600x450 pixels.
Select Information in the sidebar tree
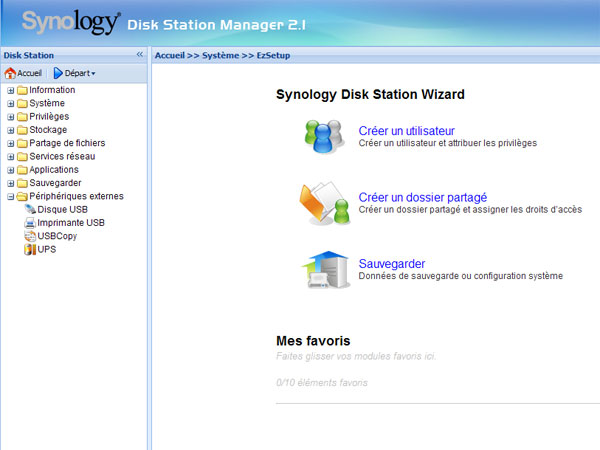point(52,90)
